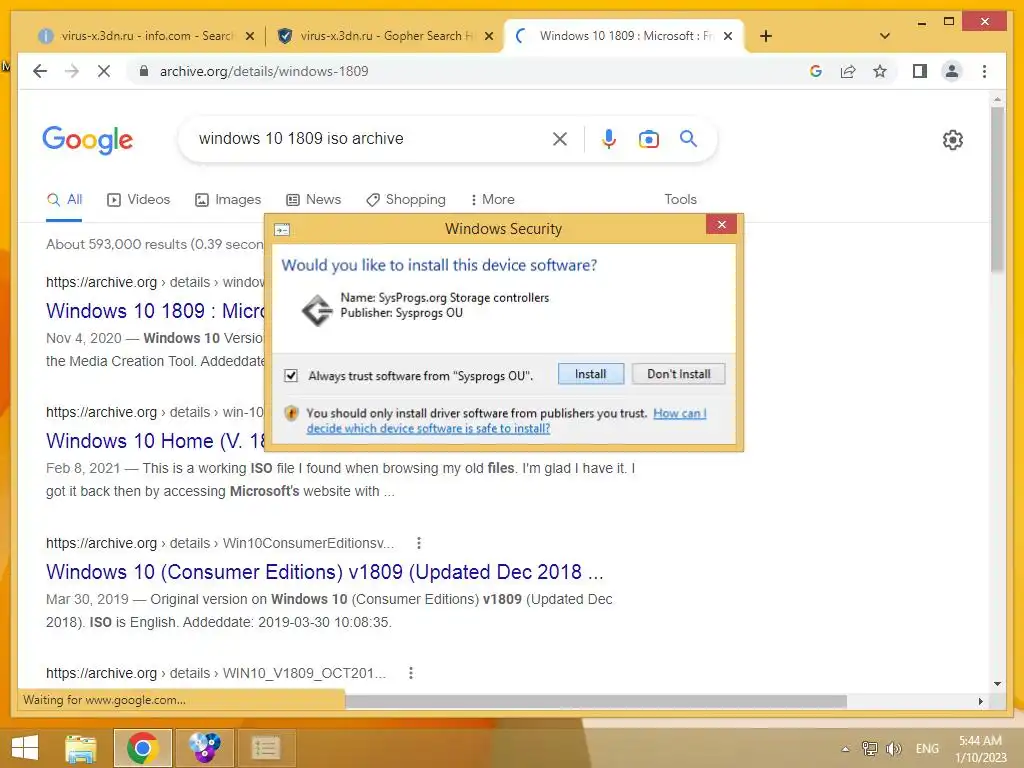1024x768 pixels.
Task: Bookmark this page with the star icon
Action: 880,71
